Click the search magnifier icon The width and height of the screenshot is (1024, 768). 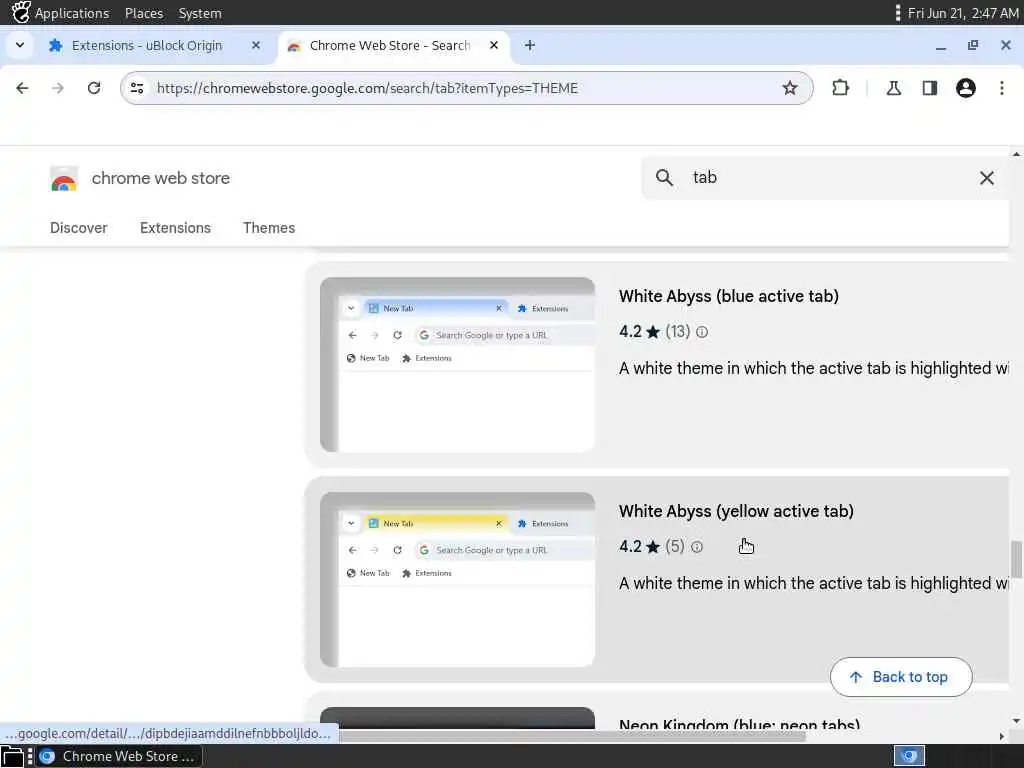coord(664,178)
